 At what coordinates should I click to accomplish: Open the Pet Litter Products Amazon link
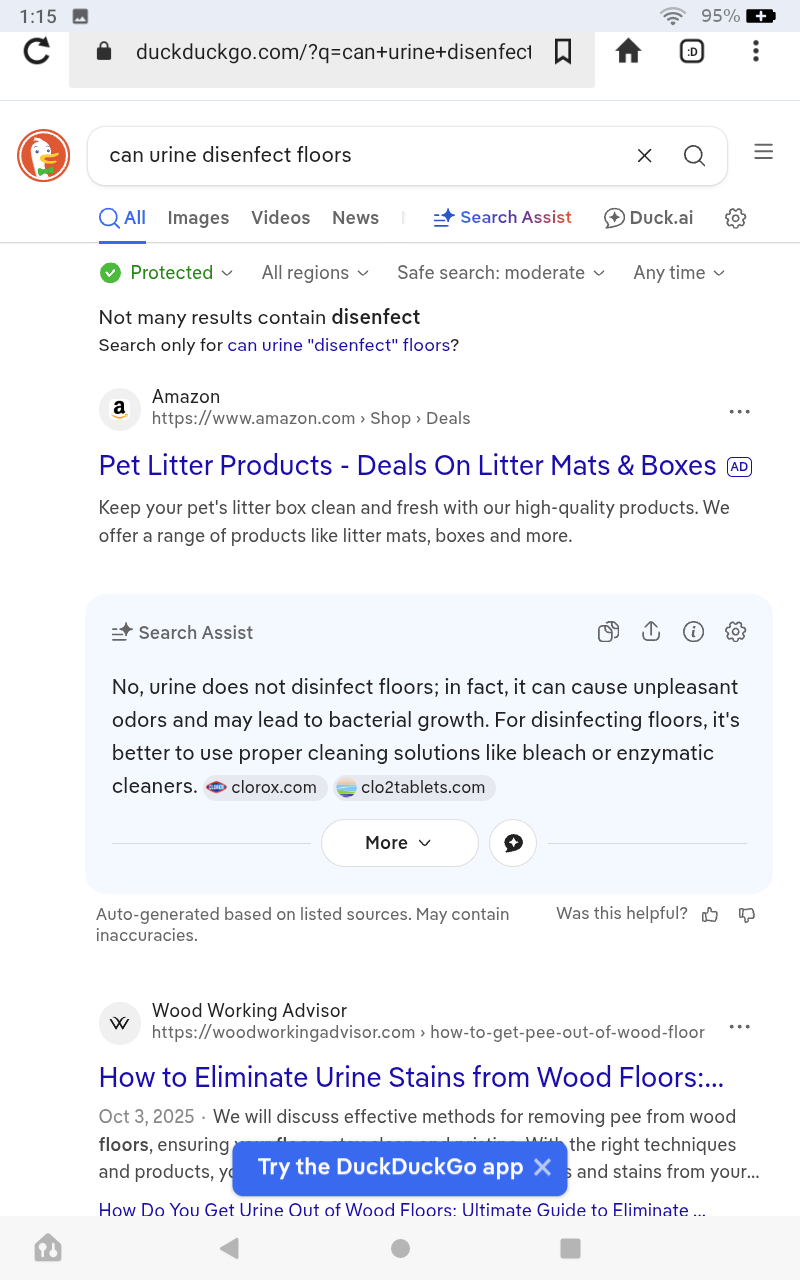tap(407, 466)
